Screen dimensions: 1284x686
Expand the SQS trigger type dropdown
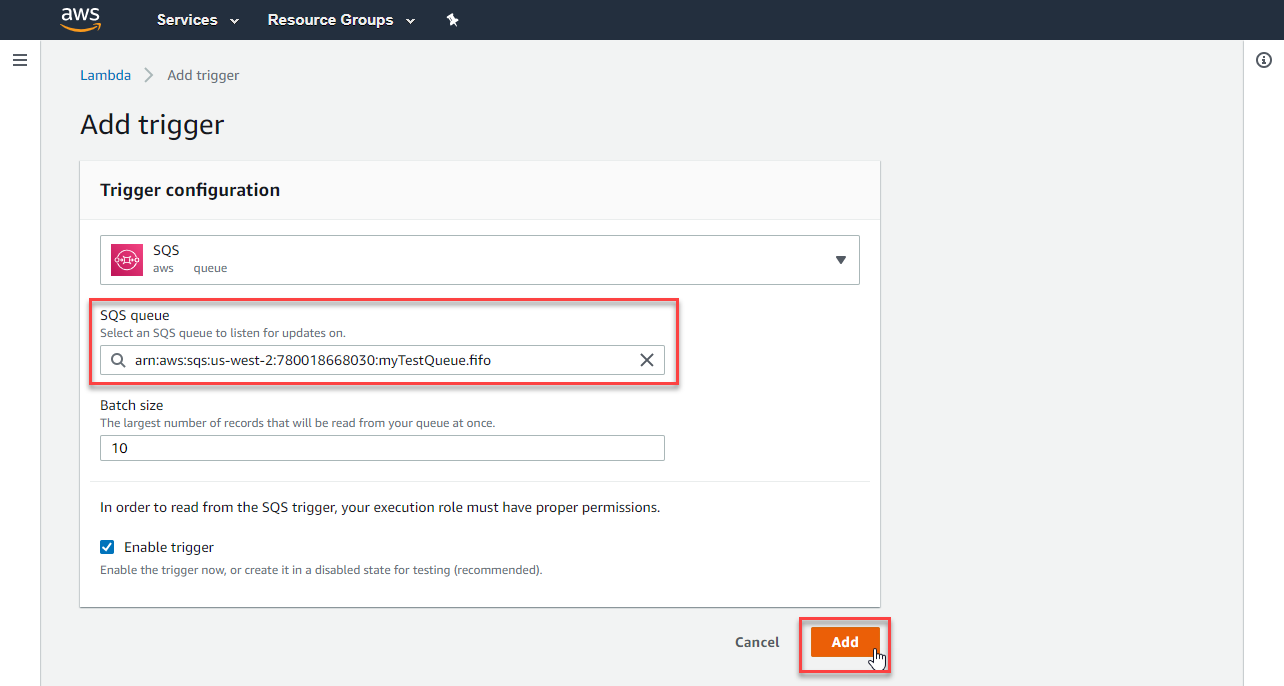coord(480,260)
